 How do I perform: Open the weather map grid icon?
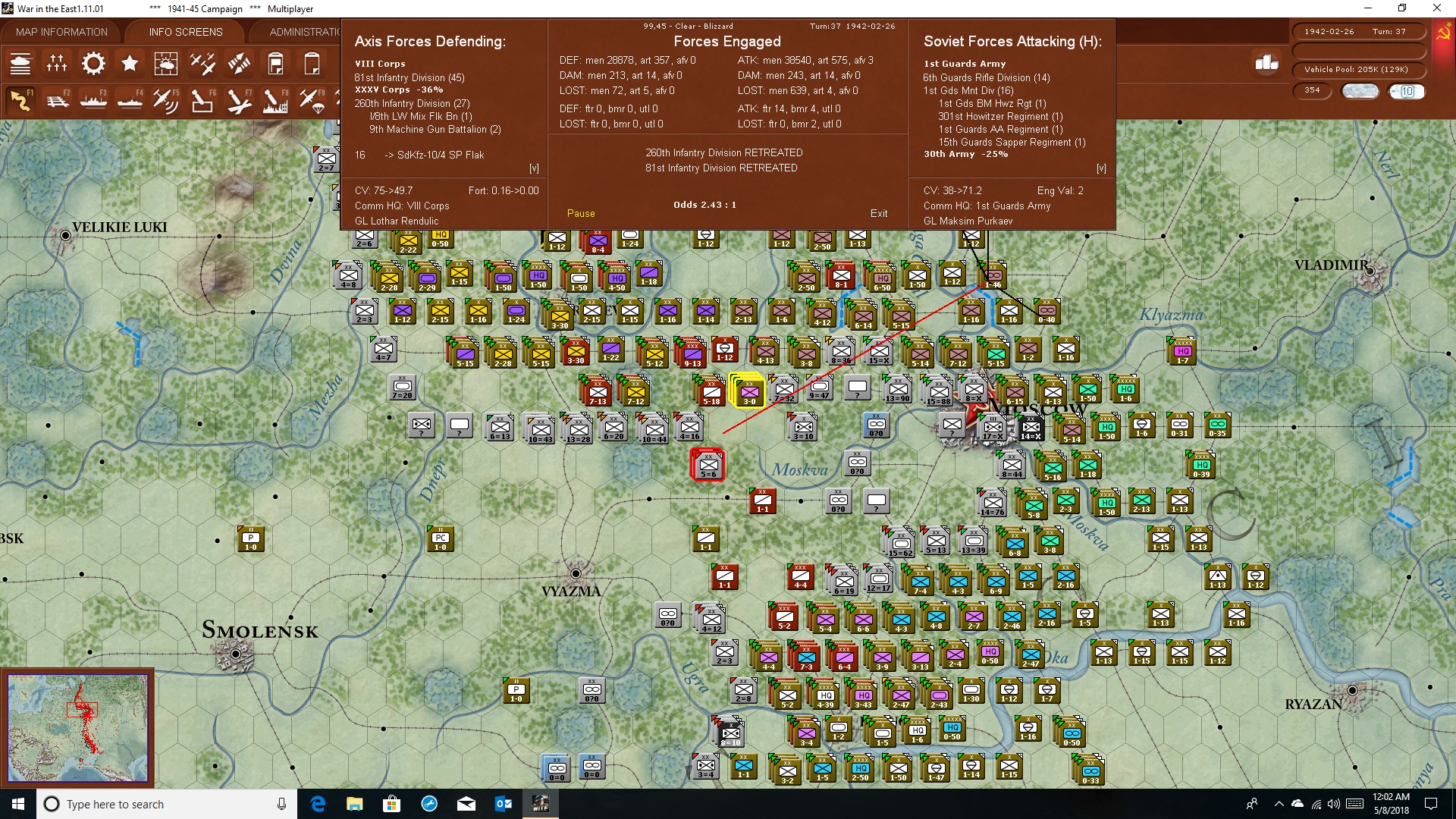coord(166,64)
